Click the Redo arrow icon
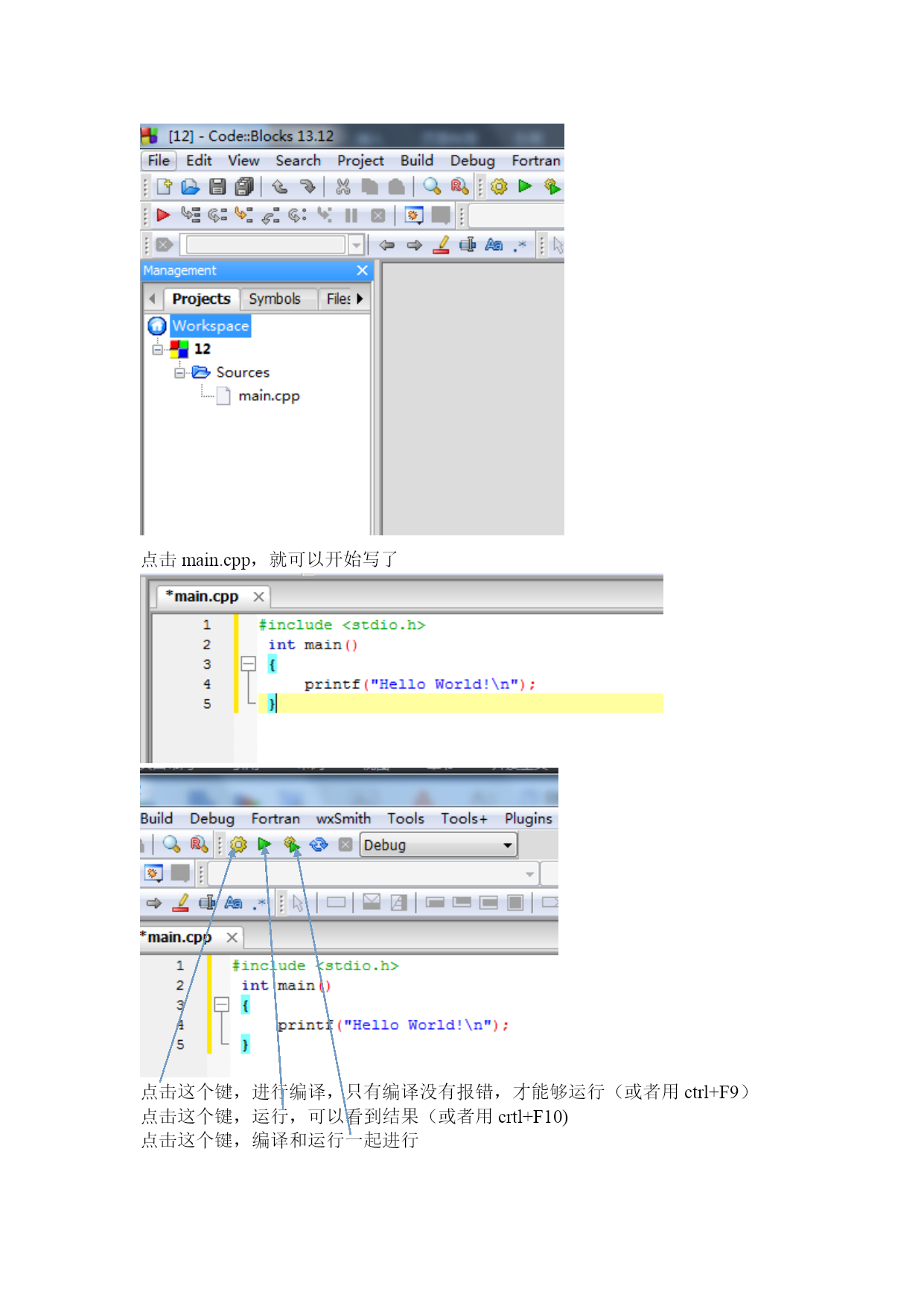This screenshot has width=924, height=1306. click(x=307, y=186)
